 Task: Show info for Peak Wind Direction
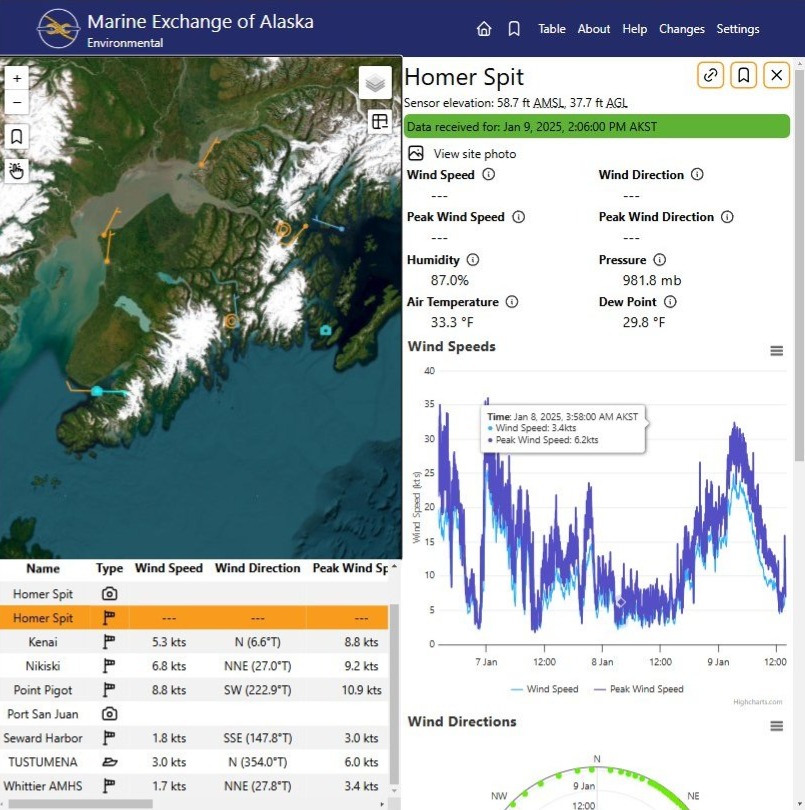coord(727,217)
